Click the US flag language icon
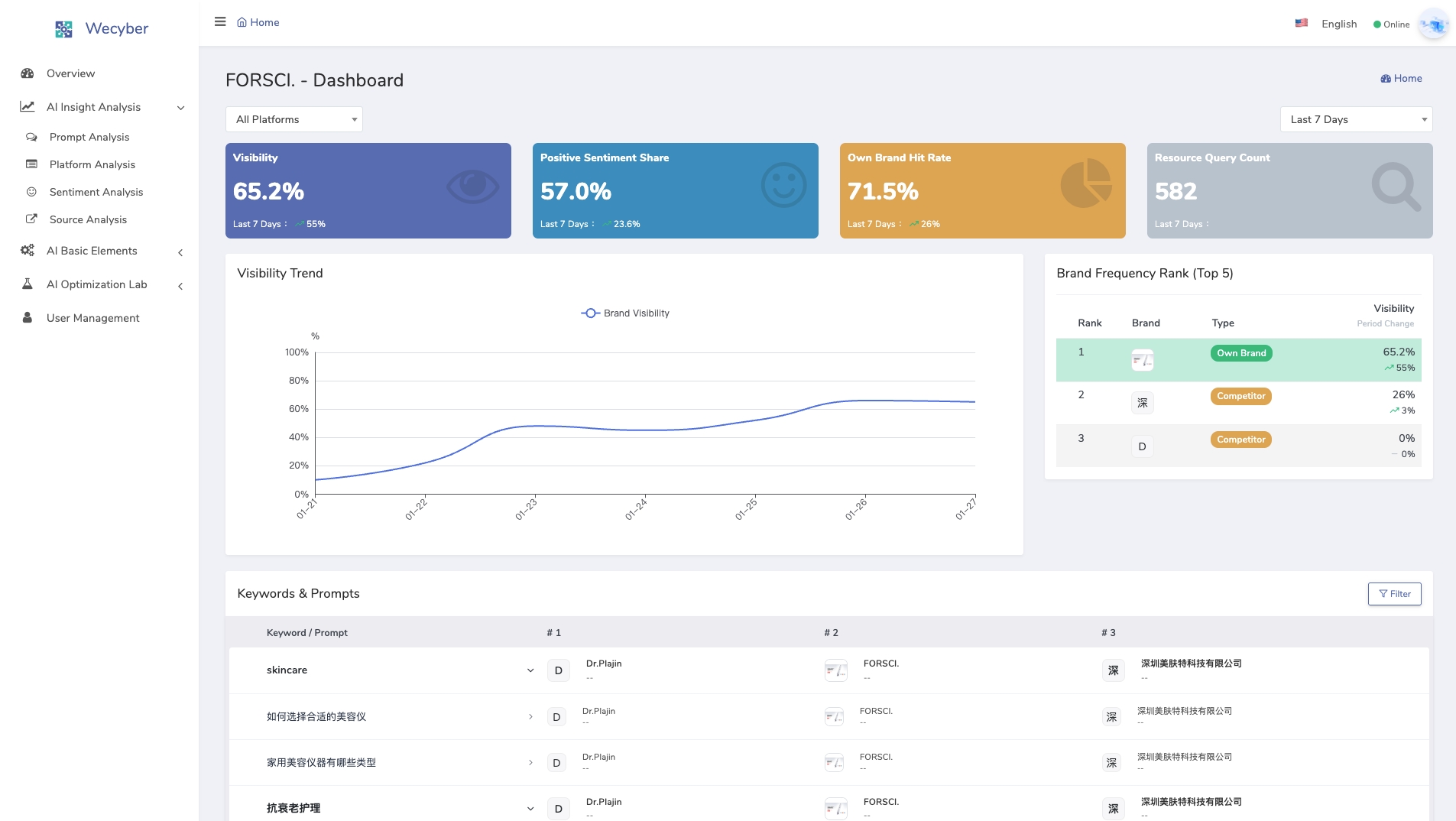1456x821 pixels. (1301, 24)
